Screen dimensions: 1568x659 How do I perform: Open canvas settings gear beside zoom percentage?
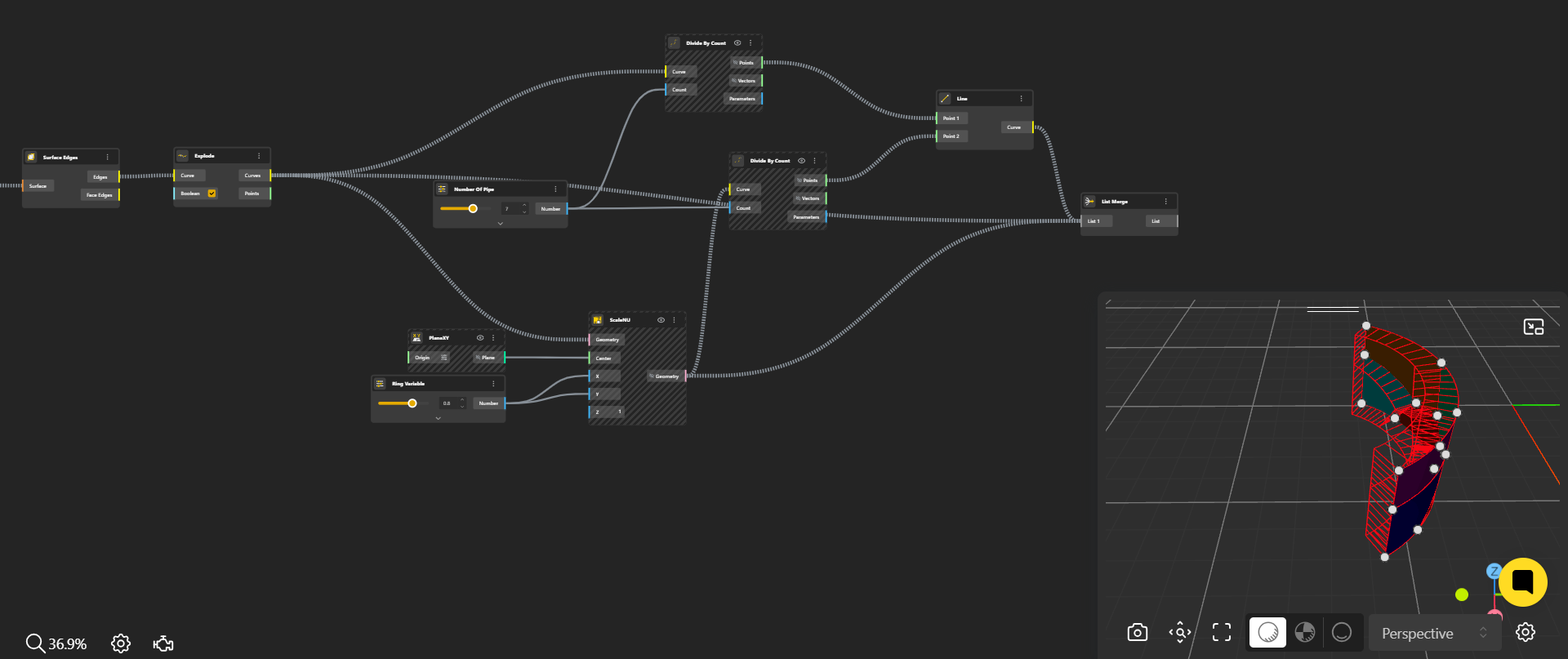(x=121, y=643)
